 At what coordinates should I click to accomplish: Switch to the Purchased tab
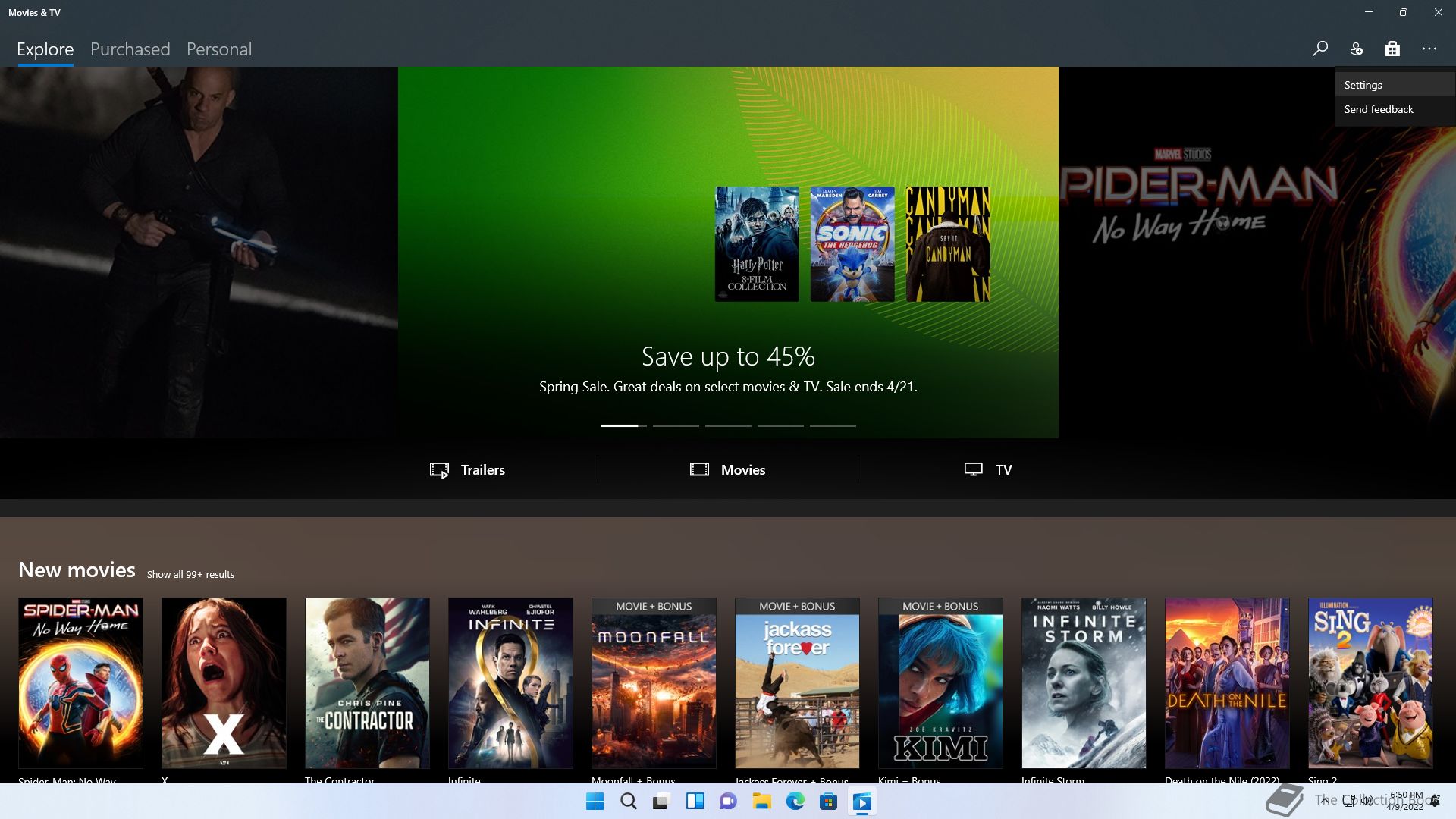coord(130,49)
